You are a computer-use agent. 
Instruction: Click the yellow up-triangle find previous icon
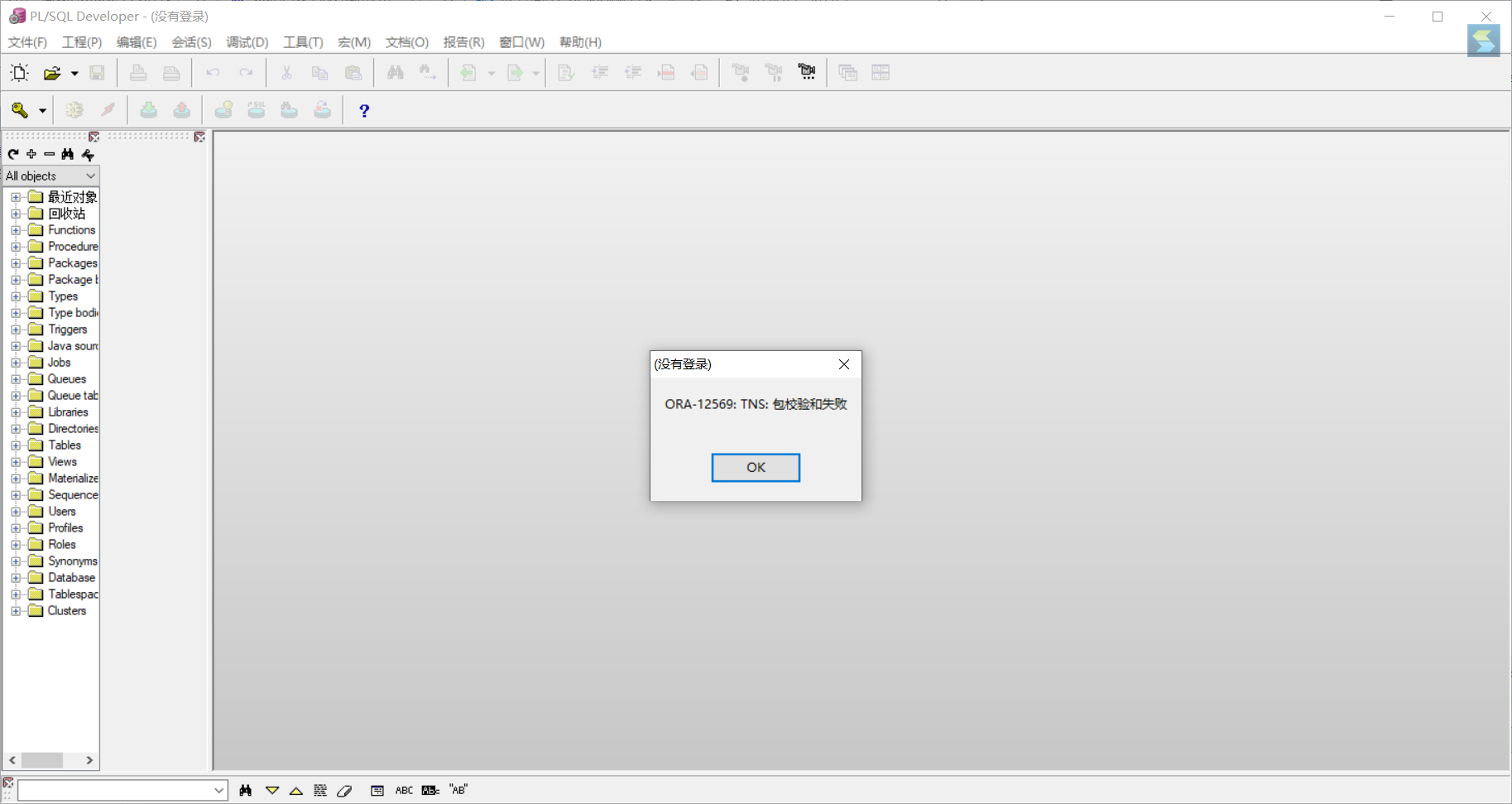[296, 791]
